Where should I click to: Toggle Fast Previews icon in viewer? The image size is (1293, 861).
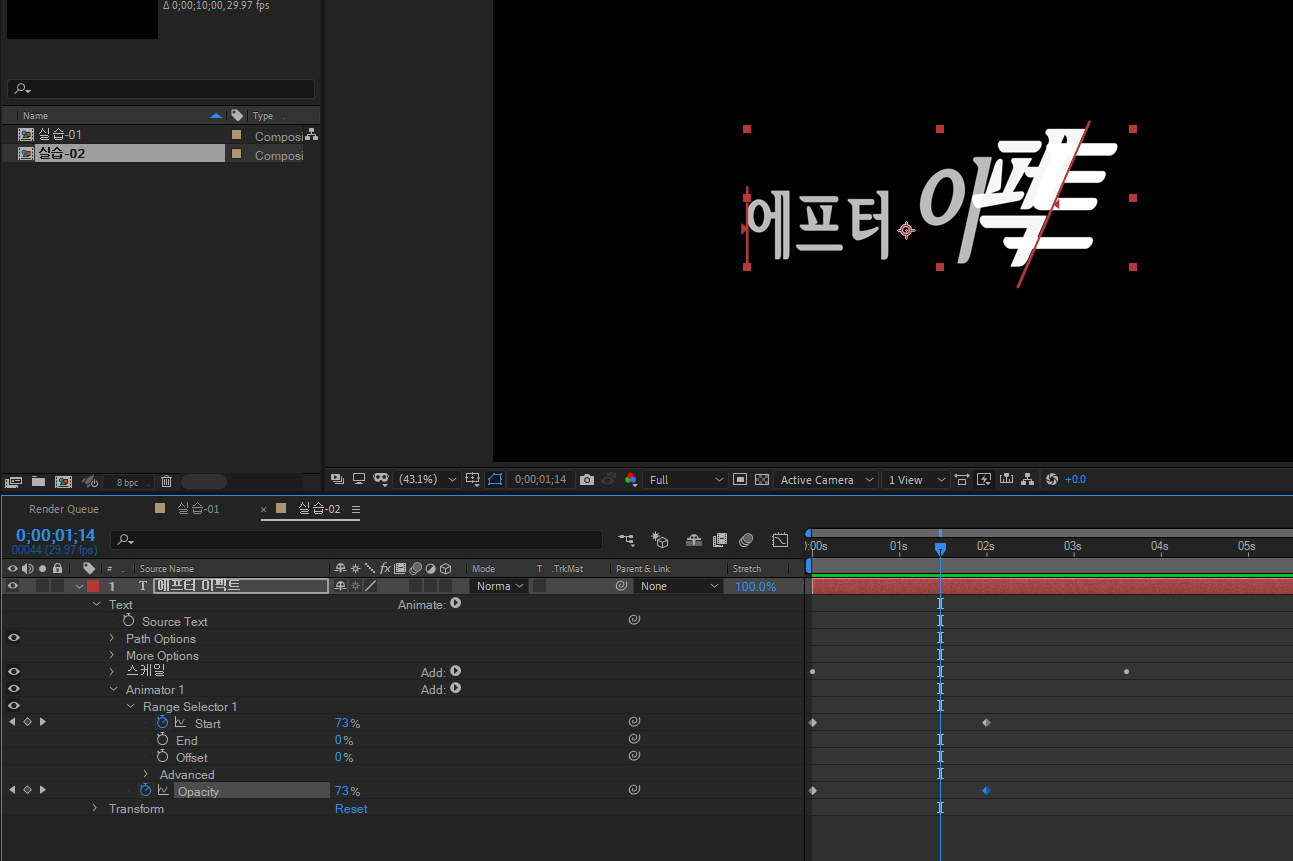[983, 480]
